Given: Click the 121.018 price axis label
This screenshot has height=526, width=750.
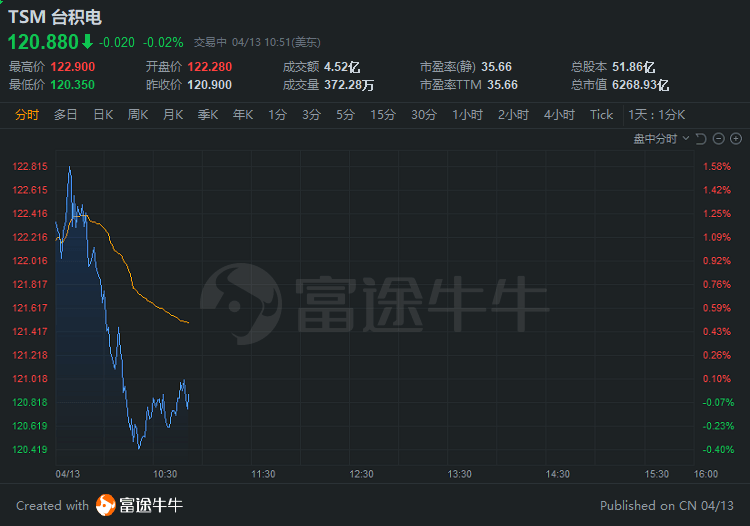Looking at the screenshot, I should (x=30, y=379).
